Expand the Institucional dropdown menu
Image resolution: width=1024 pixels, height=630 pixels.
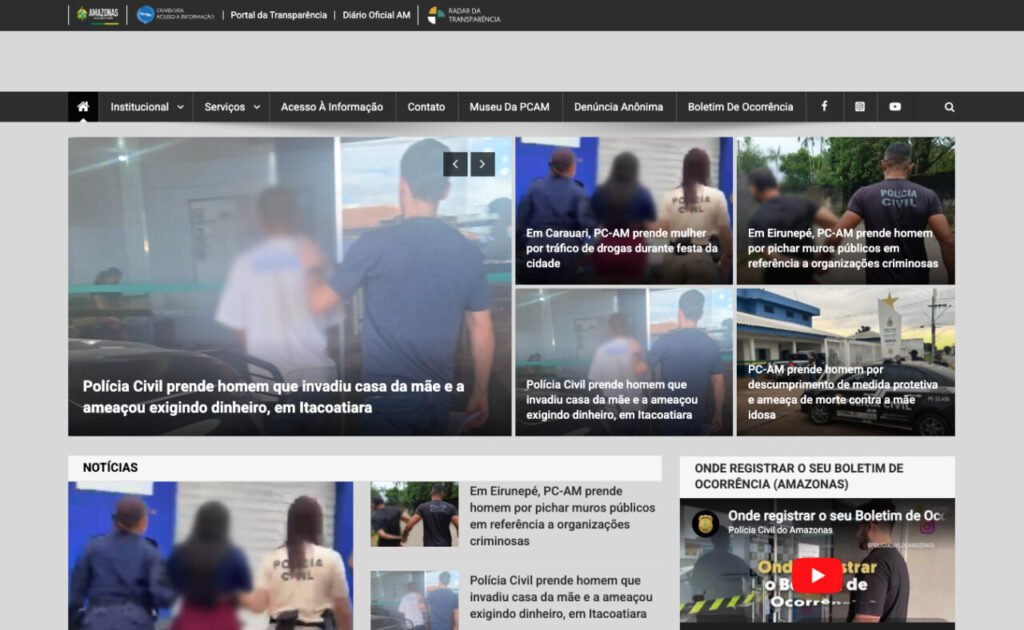[x=146, y=106]
